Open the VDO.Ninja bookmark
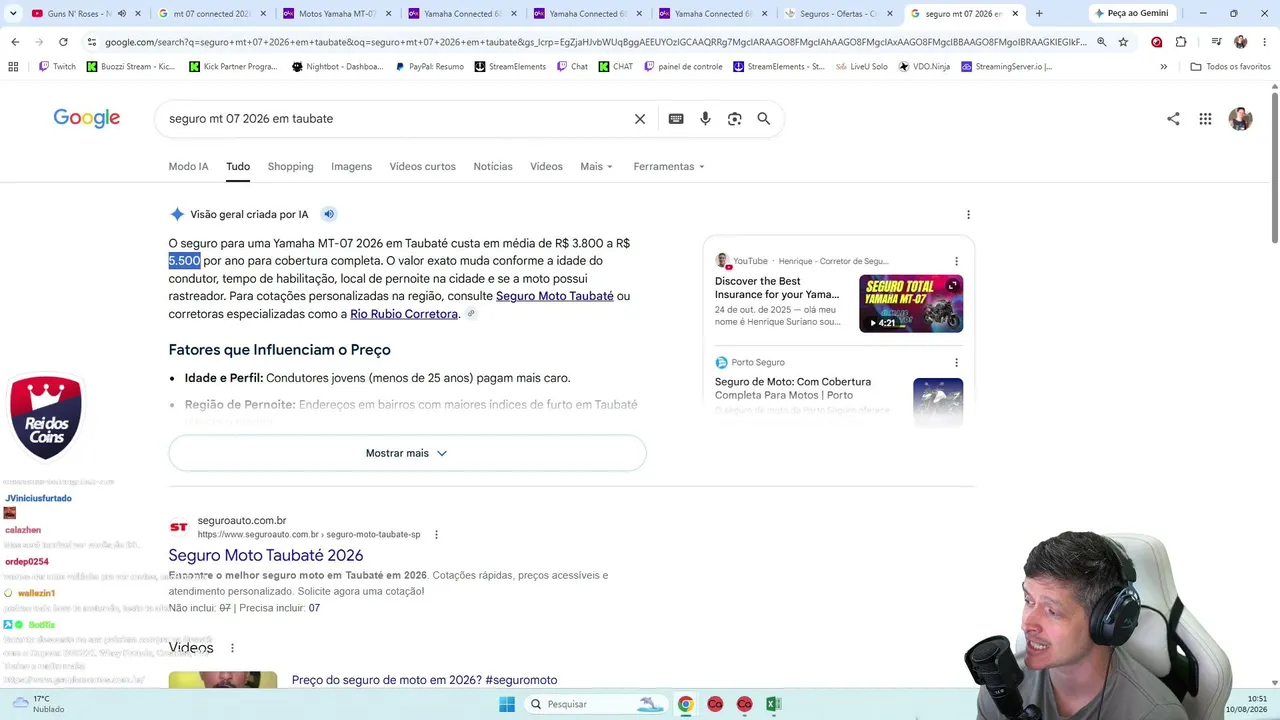 (x=924, y=67)
